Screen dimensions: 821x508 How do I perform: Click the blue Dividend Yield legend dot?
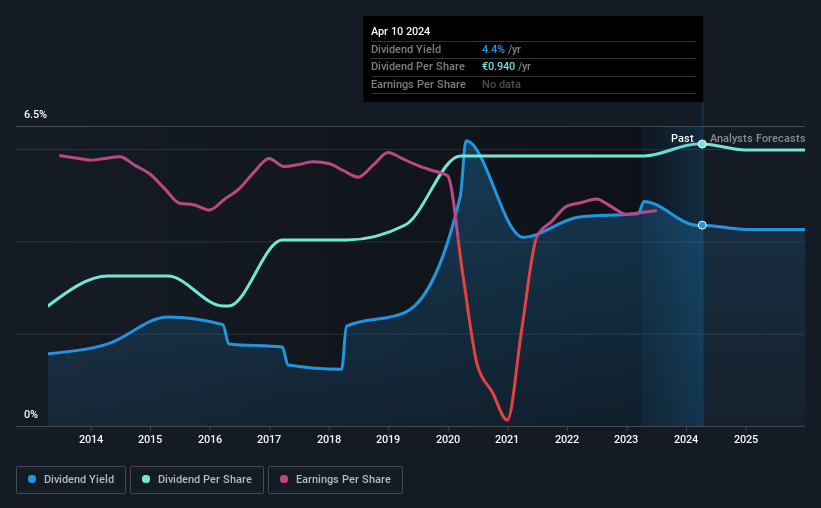(x=32, y=479)
